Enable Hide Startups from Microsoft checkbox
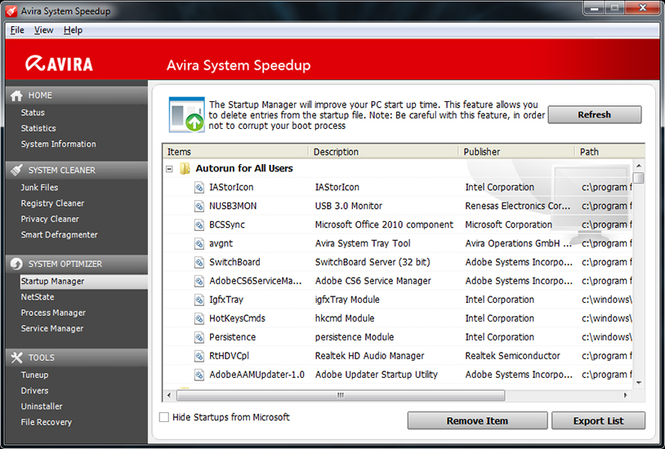Image resolution: width=665 pixels, height=449 pixels. pyautogui.click(x=164, y=417)
